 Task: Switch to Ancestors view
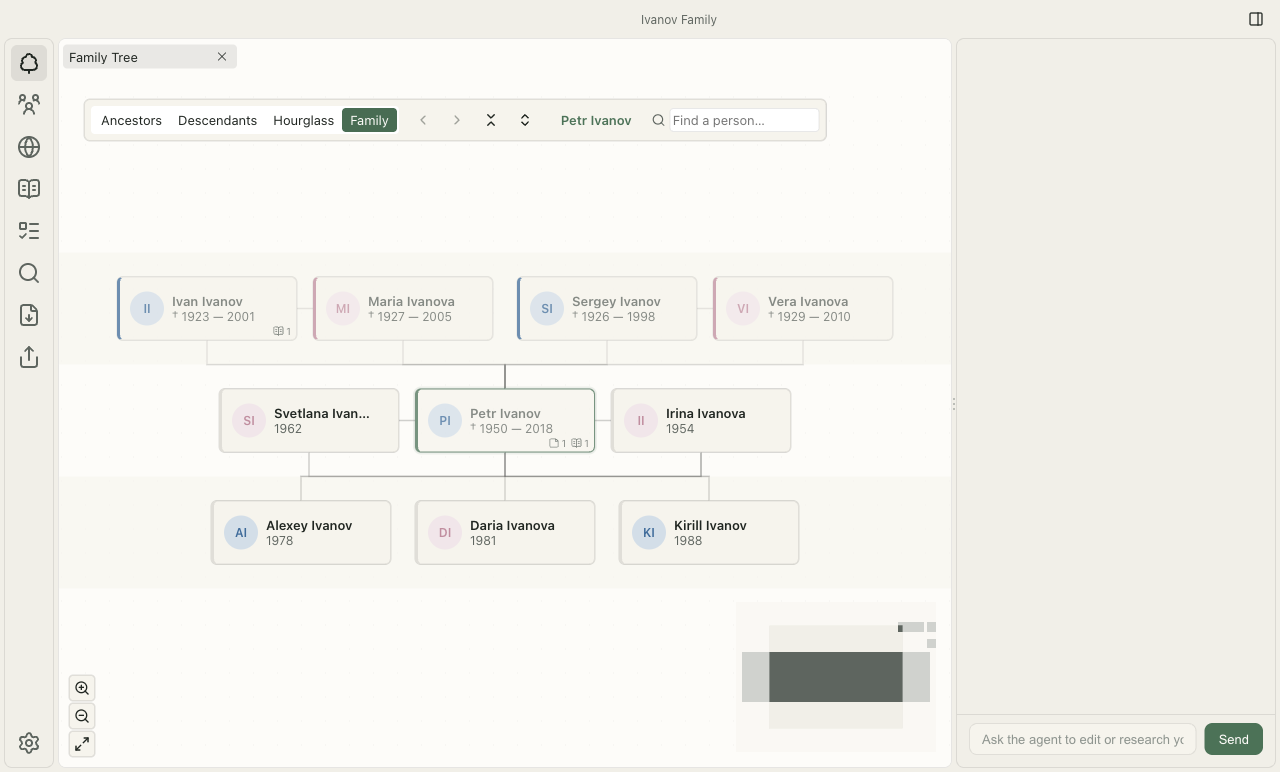pyautogui.click(x=131, y=120)
